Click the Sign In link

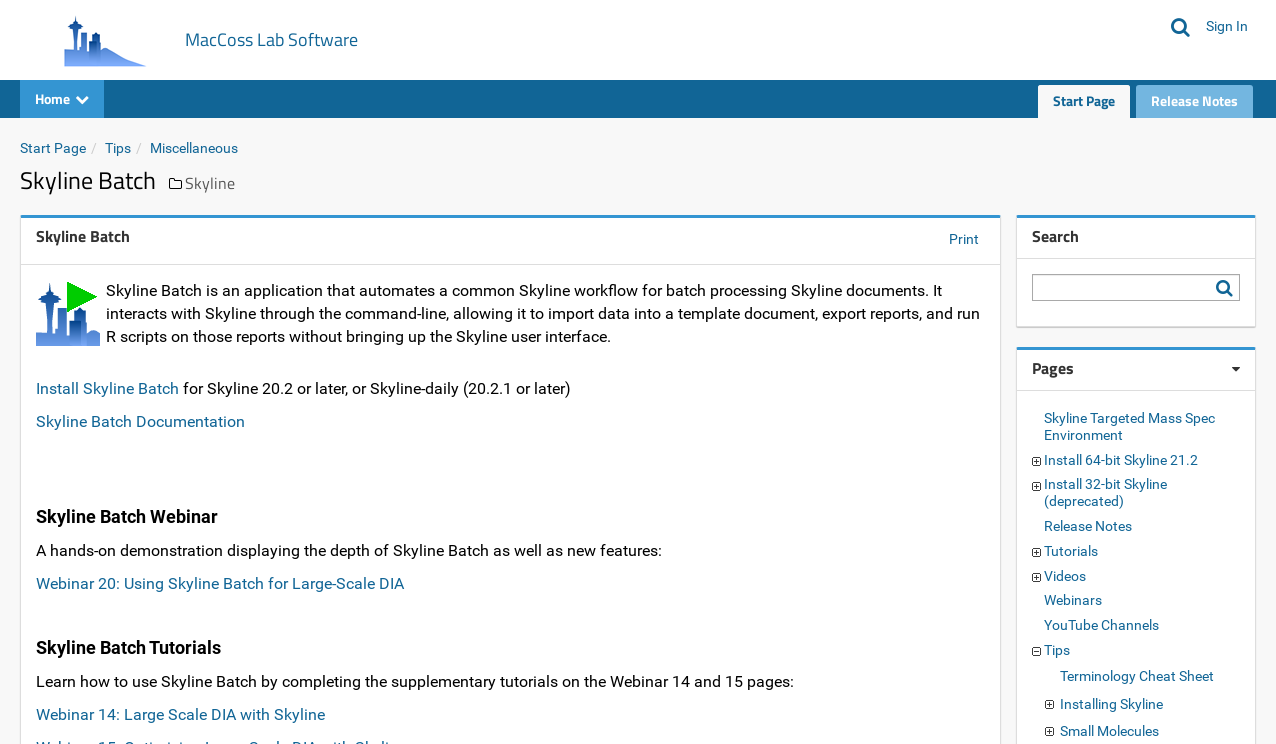1226,26
